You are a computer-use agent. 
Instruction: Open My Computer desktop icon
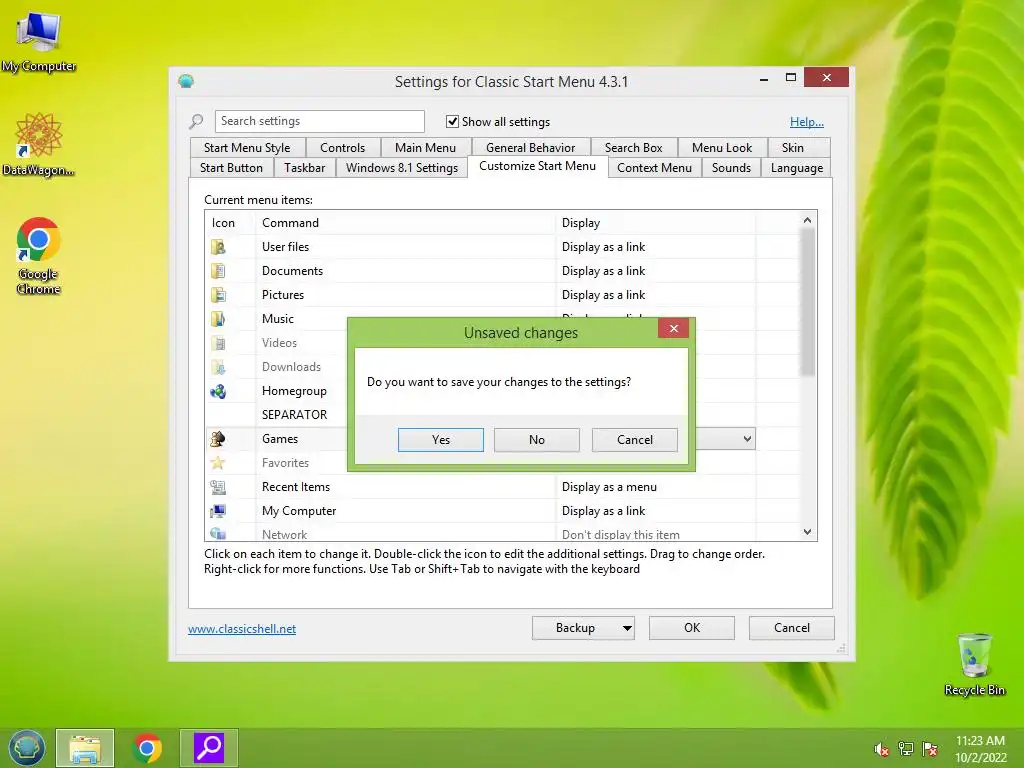(39, 40)
